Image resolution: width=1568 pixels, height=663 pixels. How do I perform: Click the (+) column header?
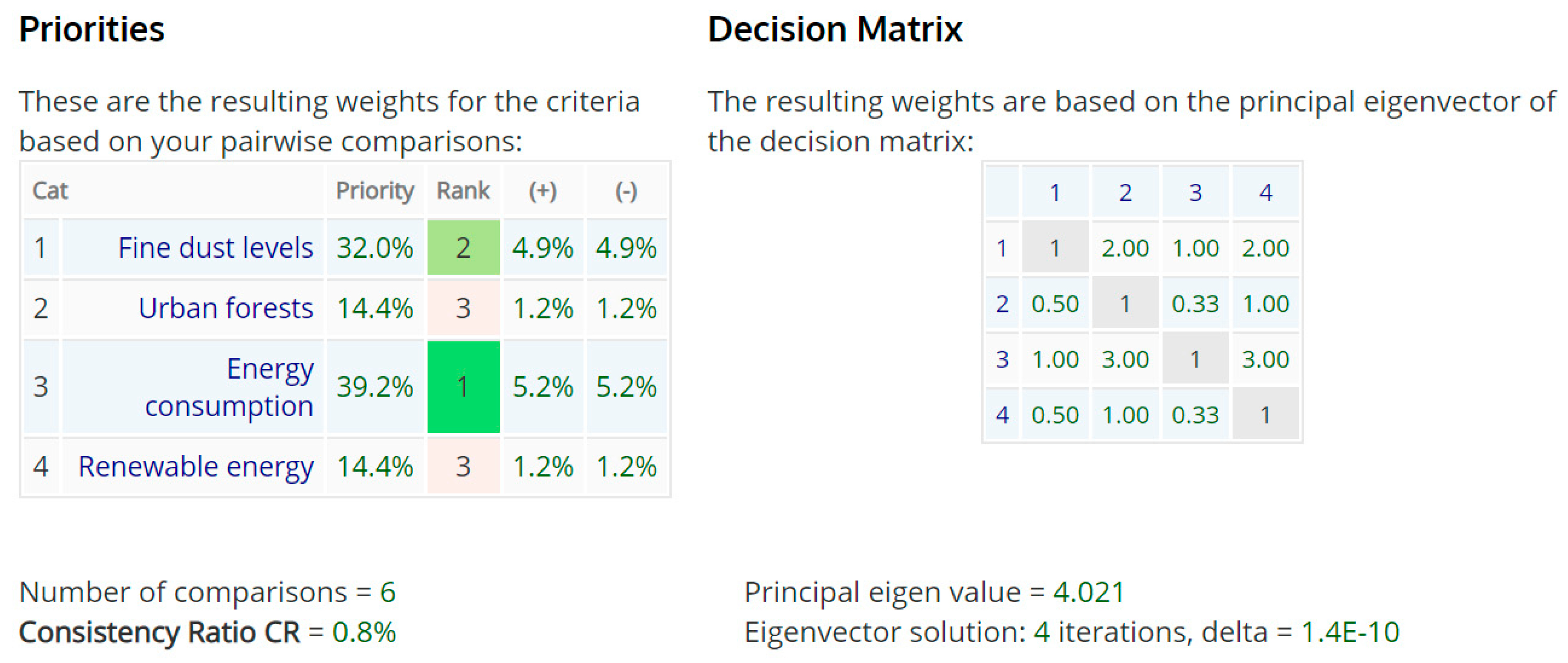pos(542,191)
